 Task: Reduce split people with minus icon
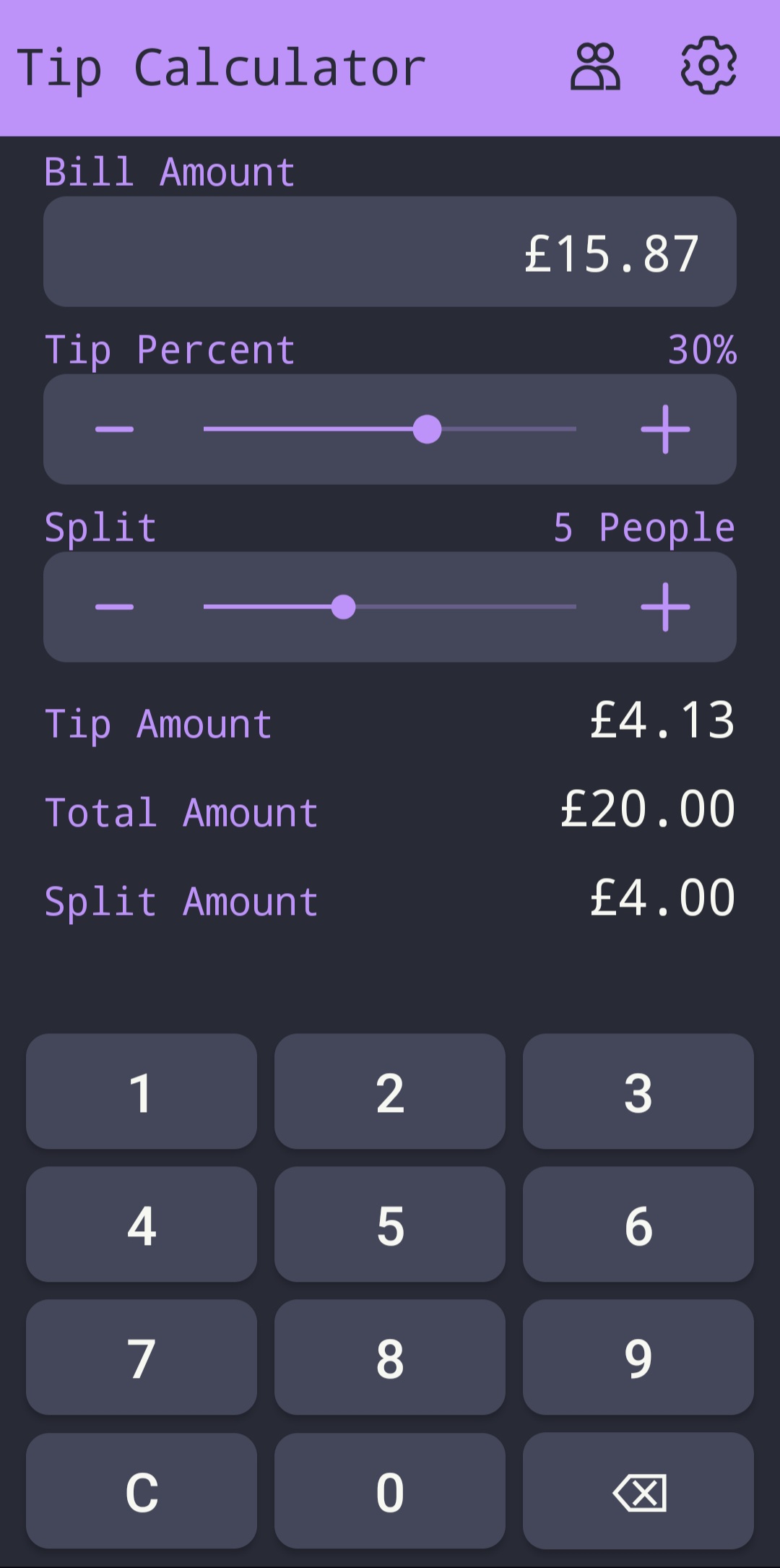(x=115, y=607)
